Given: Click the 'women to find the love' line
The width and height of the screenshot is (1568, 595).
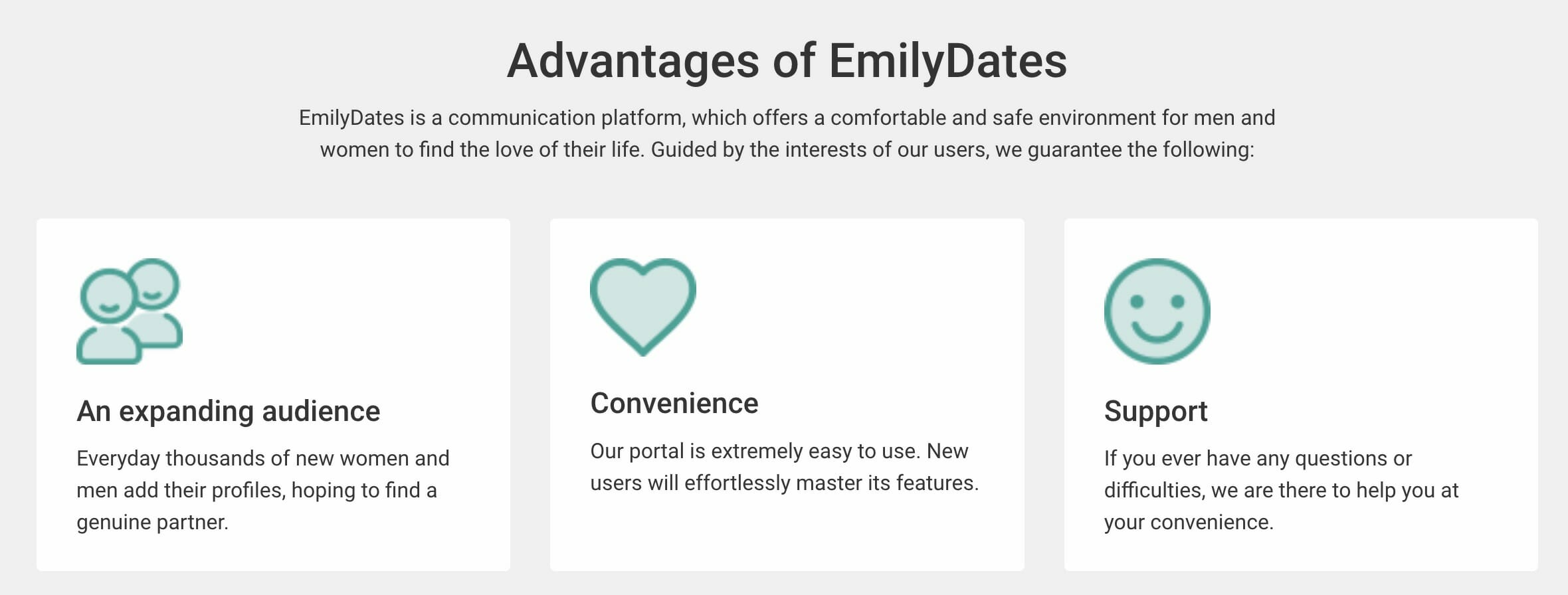Looking at the screenshot, I should click(x=787, y=149).
